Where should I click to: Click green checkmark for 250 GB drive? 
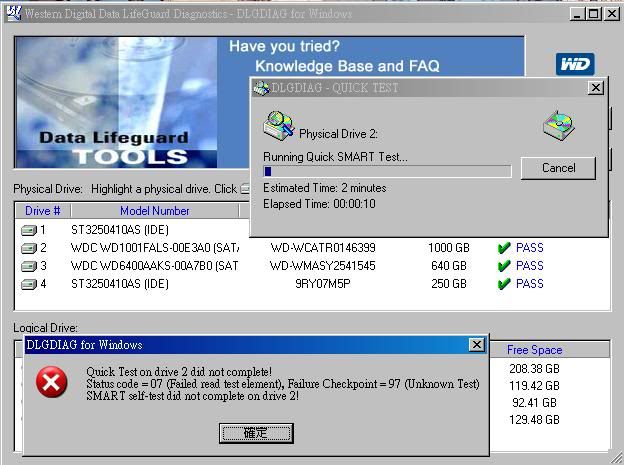[504, 284]
